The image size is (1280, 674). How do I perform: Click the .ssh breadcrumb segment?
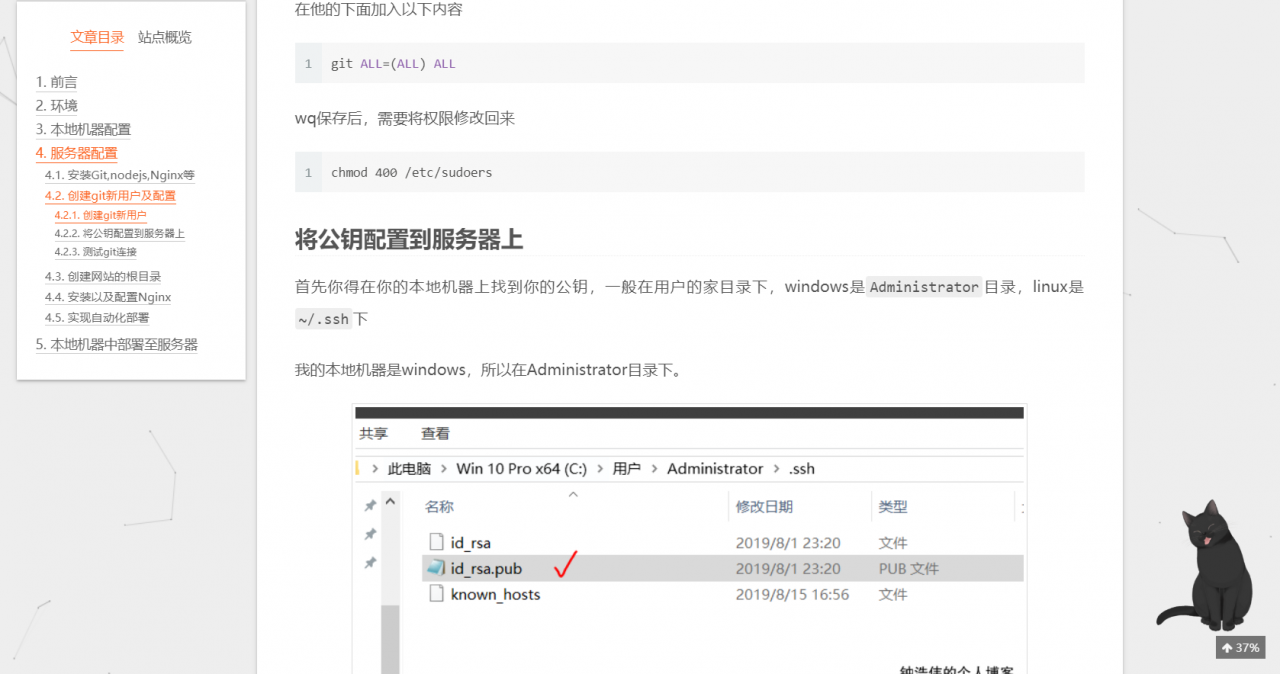click(801, 468)
